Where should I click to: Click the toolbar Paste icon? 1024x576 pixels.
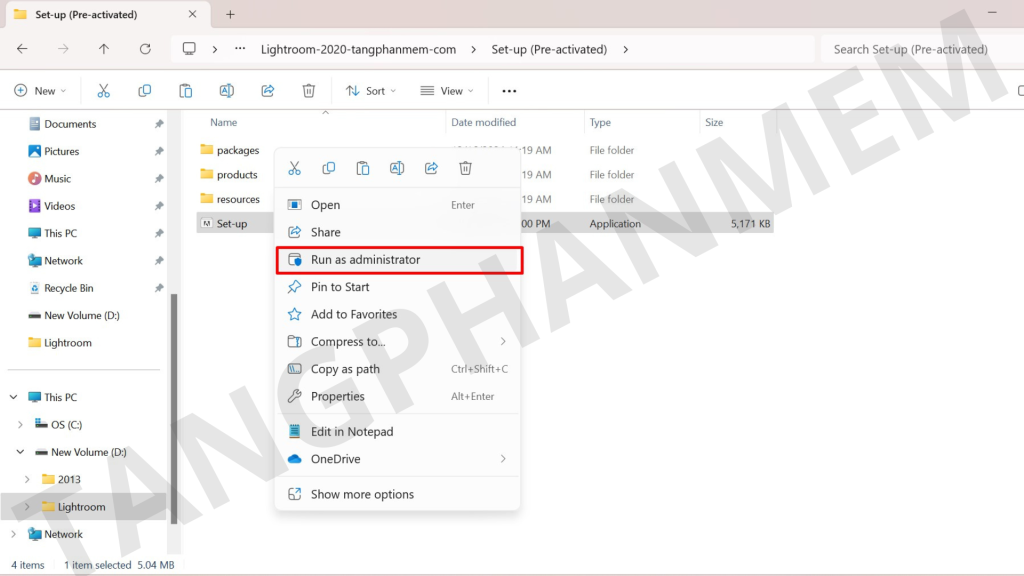(x=185, y=91)
